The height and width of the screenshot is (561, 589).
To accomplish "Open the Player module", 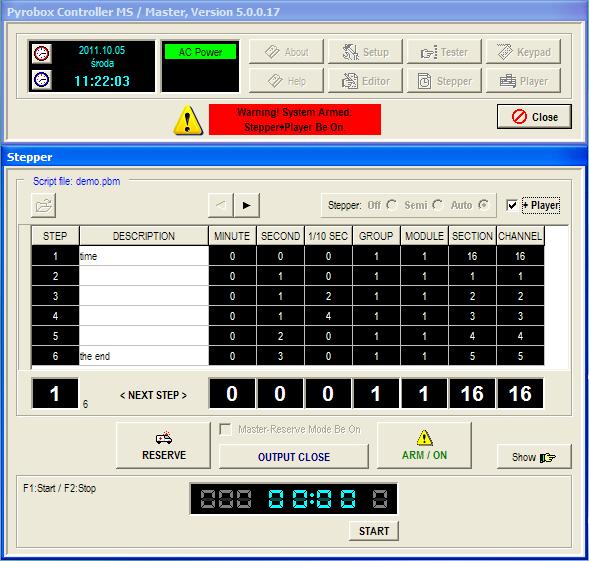I will pyautogui.click(x=523, y=80).
